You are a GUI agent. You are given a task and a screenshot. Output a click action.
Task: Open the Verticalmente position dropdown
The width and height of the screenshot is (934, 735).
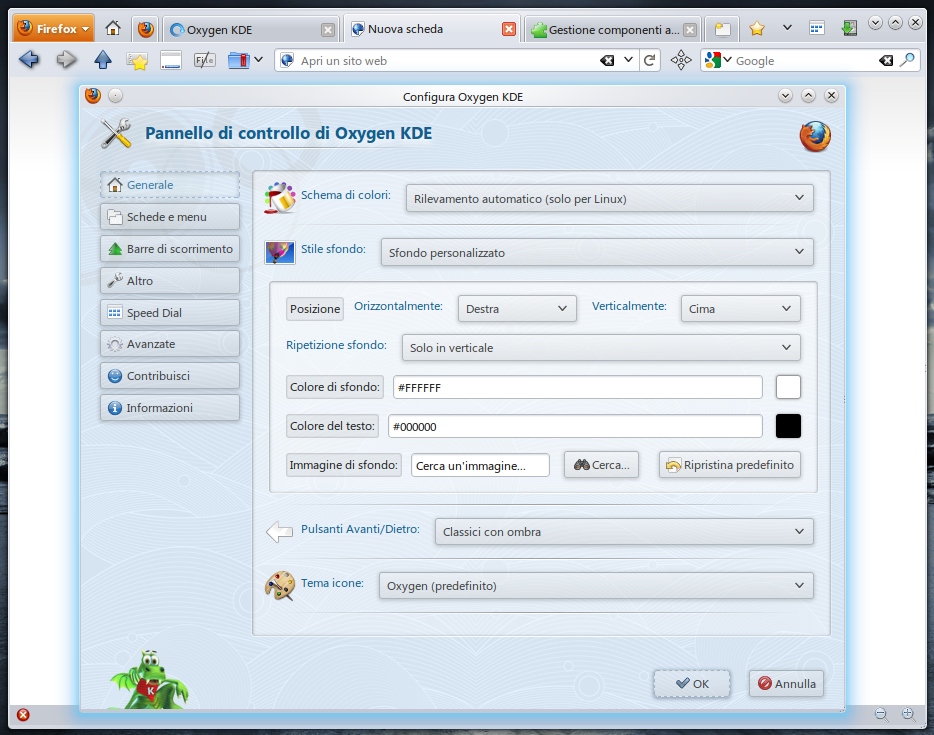click(x=740, y=309)
